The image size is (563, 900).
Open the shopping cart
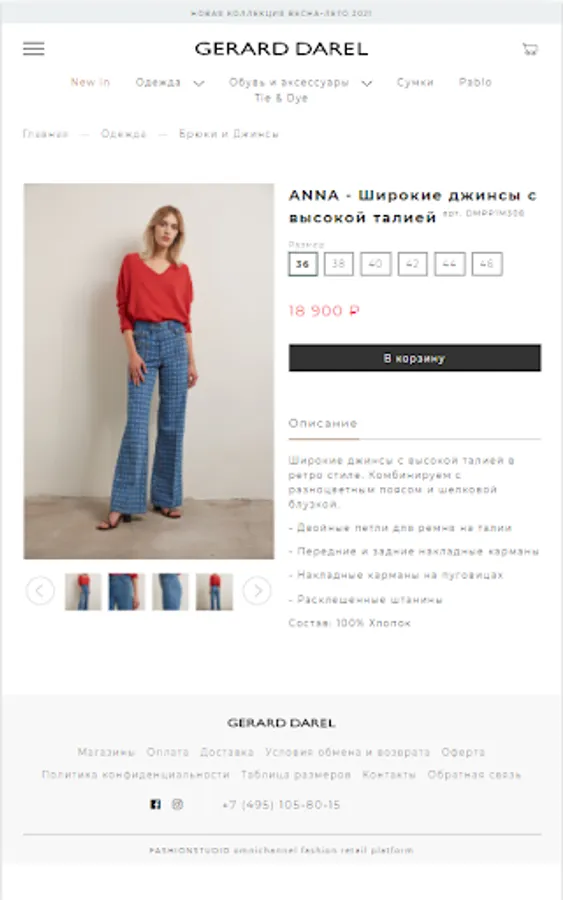(530, 49)
